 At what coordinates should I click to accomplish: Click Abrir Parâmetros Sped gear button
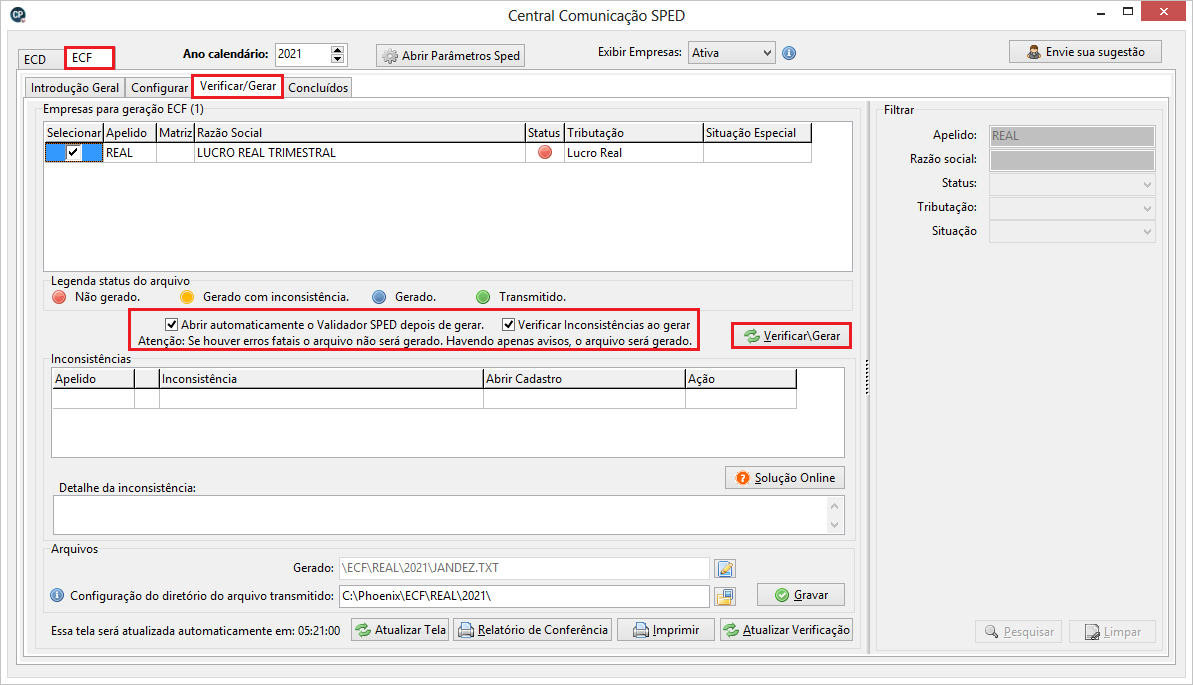[x=451, y=56]
